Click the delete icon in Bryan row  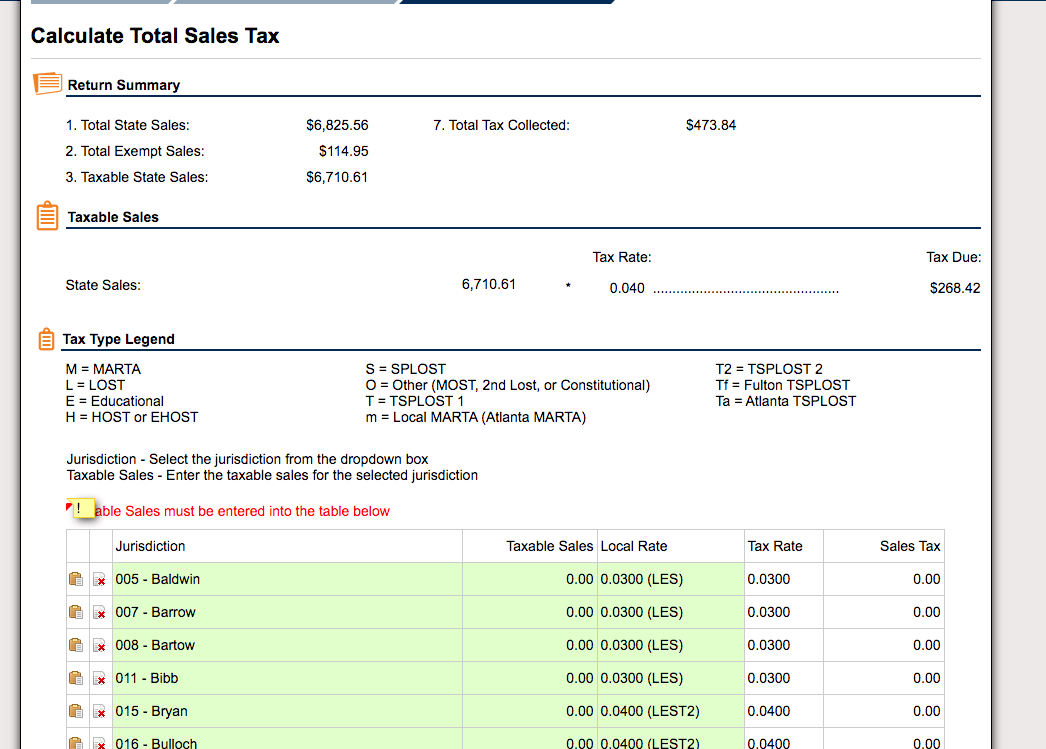tap(99, 712)
